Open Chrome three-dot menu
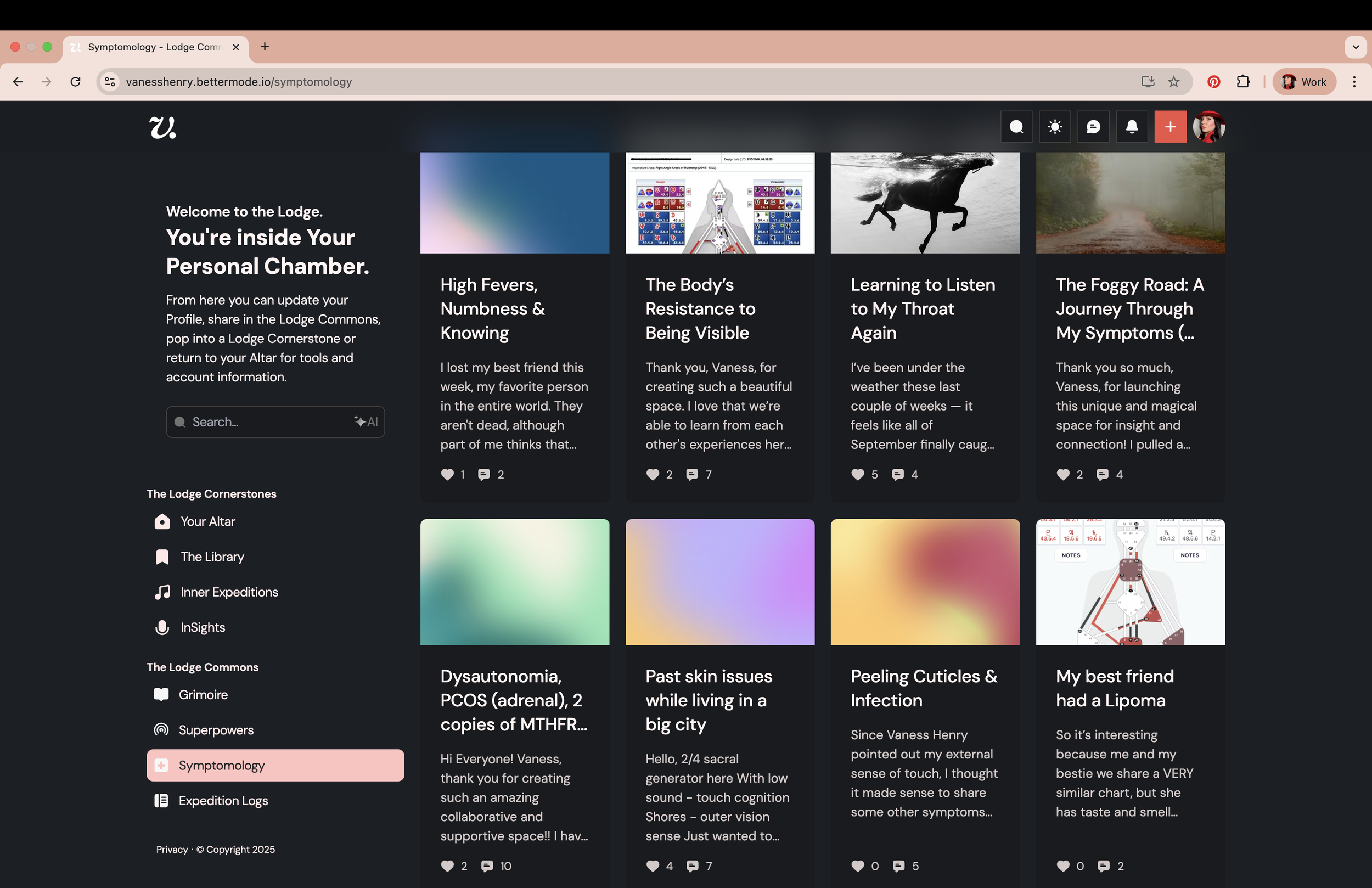The width and height of the screenshot is (1372, 888). click(x=1353, y=82)
